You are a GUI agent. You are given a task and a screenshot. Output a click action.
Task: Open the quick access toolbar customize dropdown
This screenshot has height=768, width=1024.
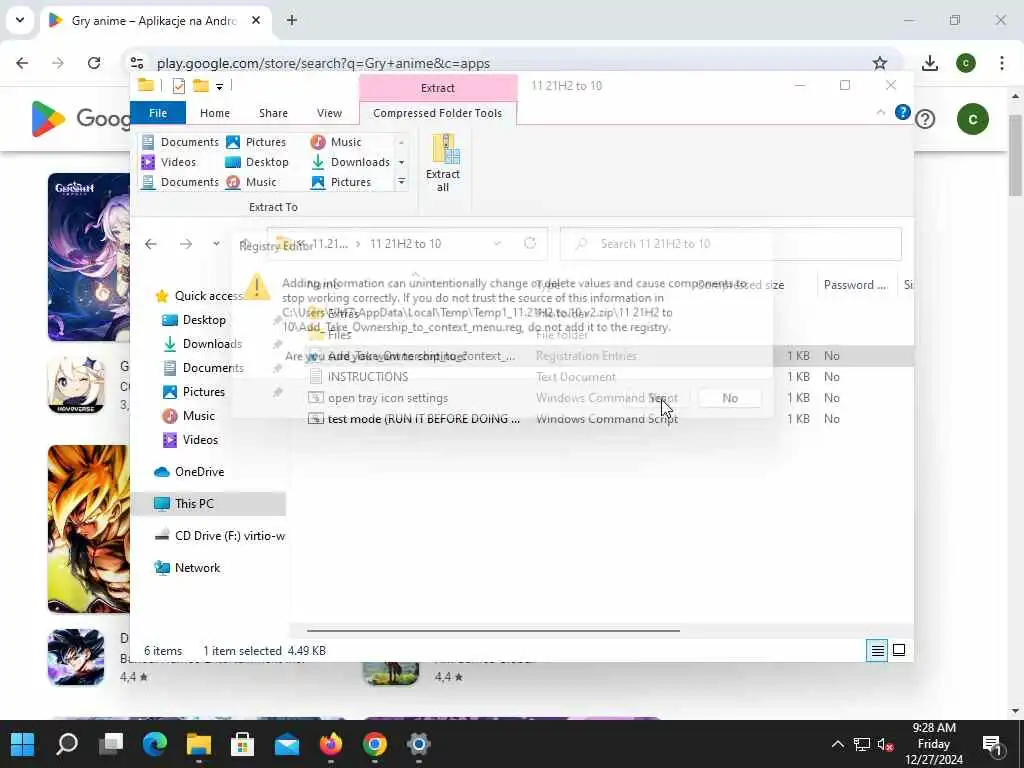(219, 86)
